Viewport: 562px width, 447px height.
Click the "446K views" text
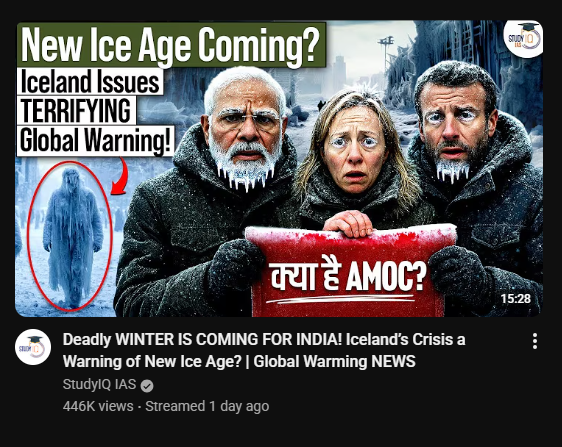click(x=98, y=406)
